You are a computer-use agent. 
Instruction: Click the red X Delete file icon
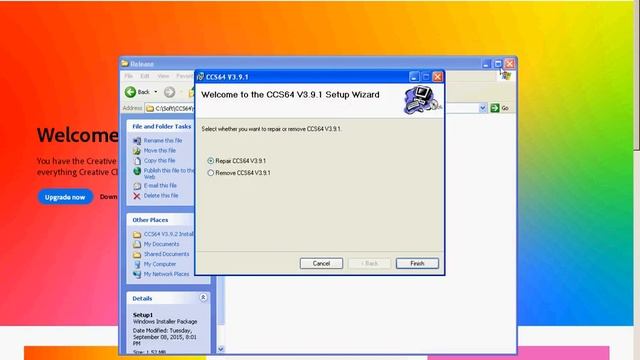[x=137, y=196]
